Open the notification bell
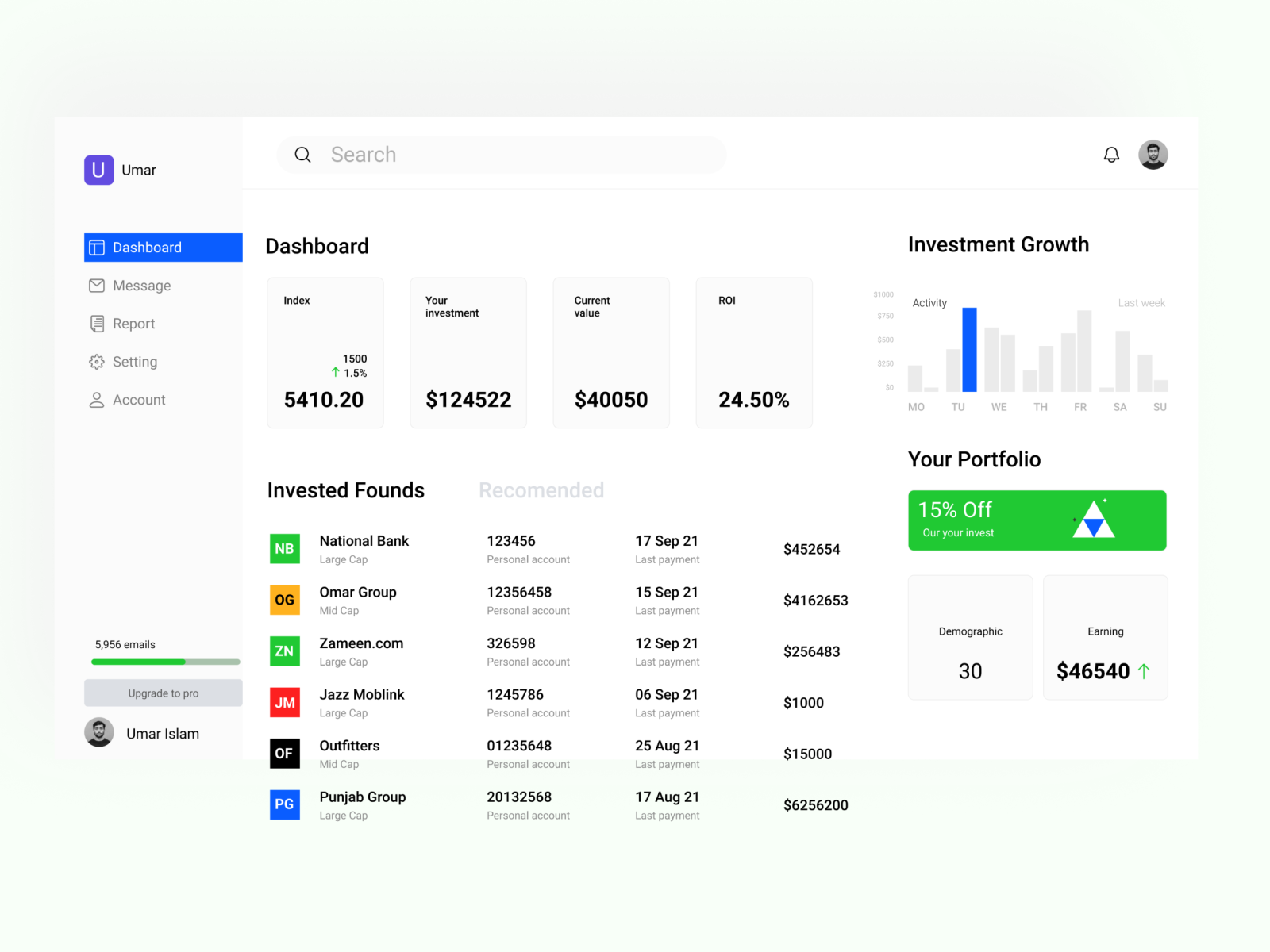 coord(1112,155)
